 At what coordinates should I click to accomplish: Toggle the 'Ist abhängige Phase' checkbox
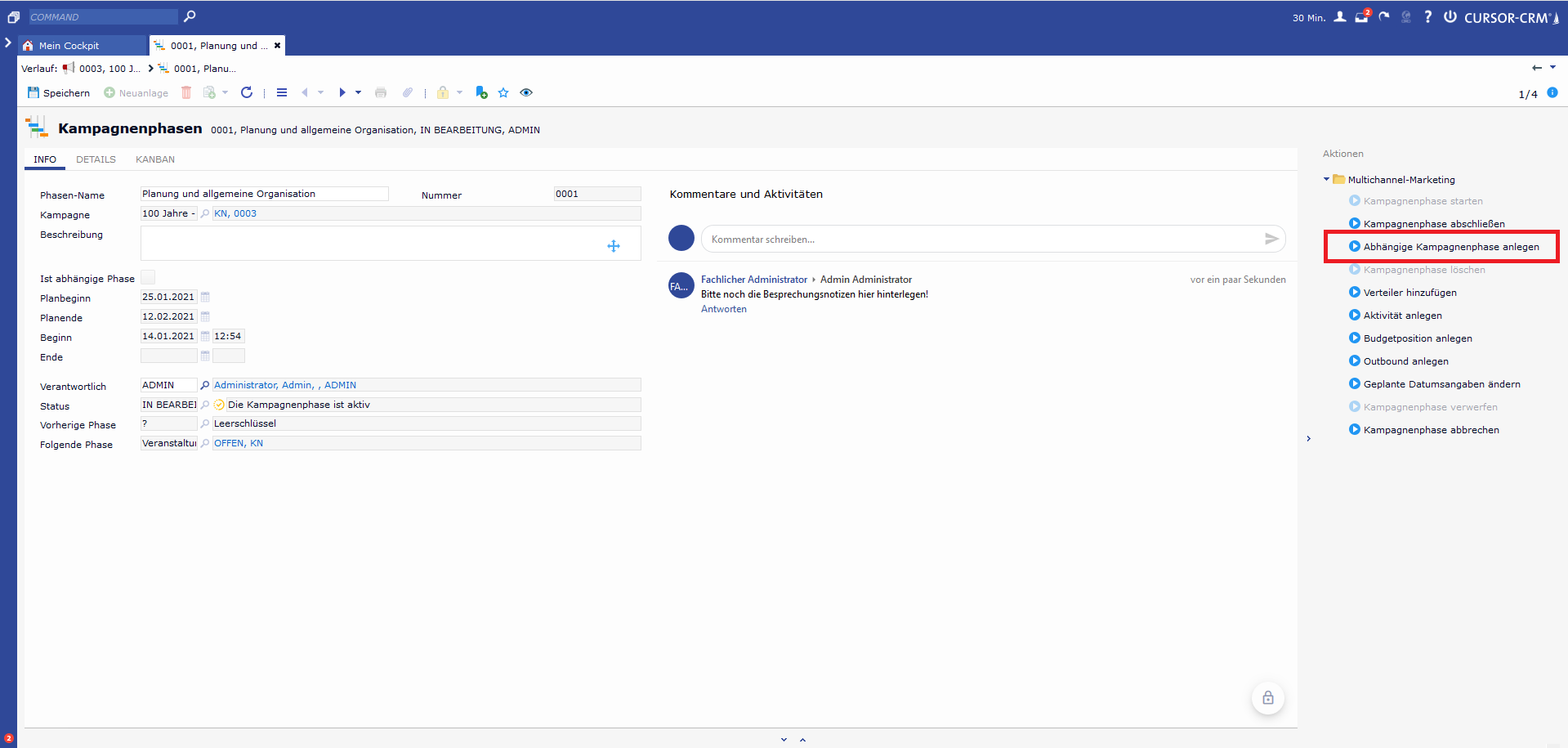(x=148, y=278)
